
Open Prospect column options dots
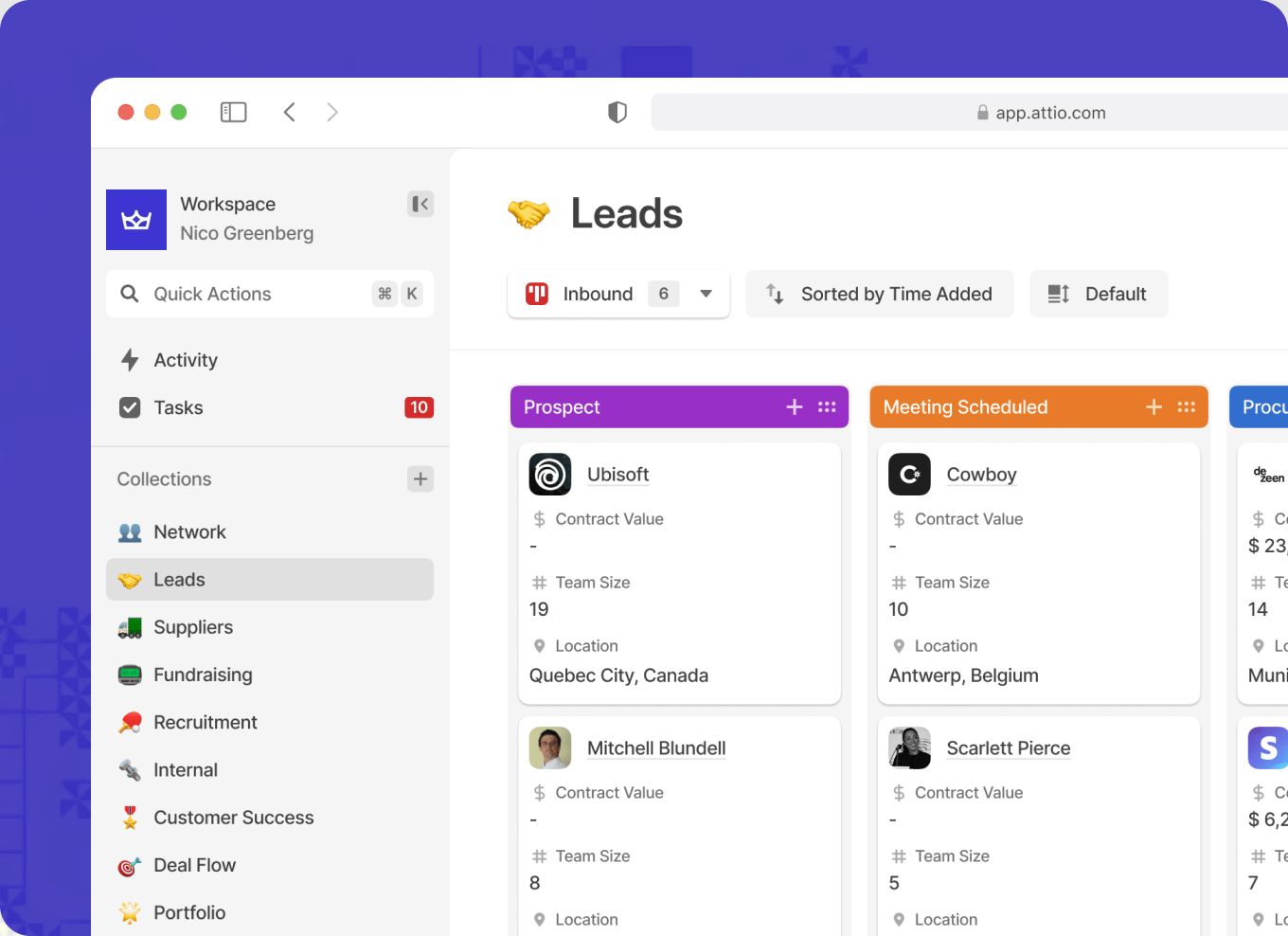(827, 406)
